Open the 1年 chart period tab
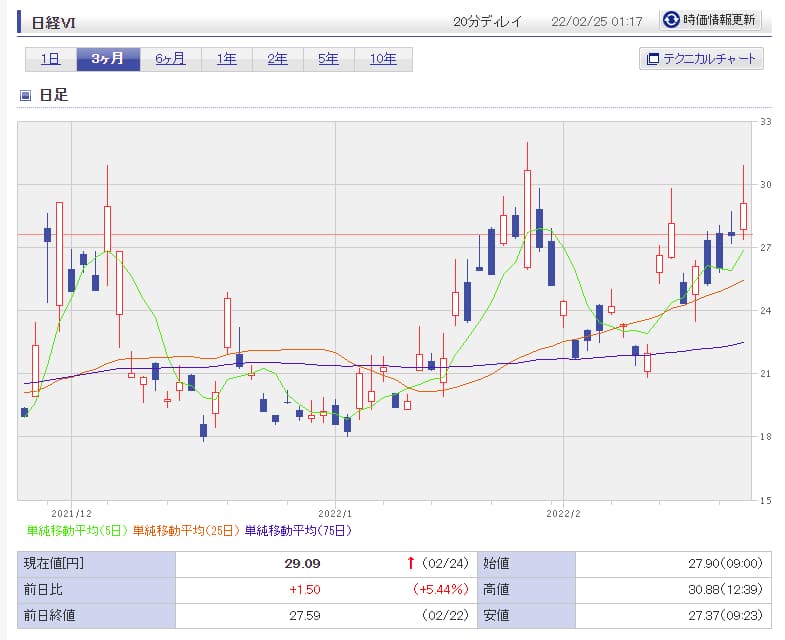 pyautogui.click(x=226, y=59)
